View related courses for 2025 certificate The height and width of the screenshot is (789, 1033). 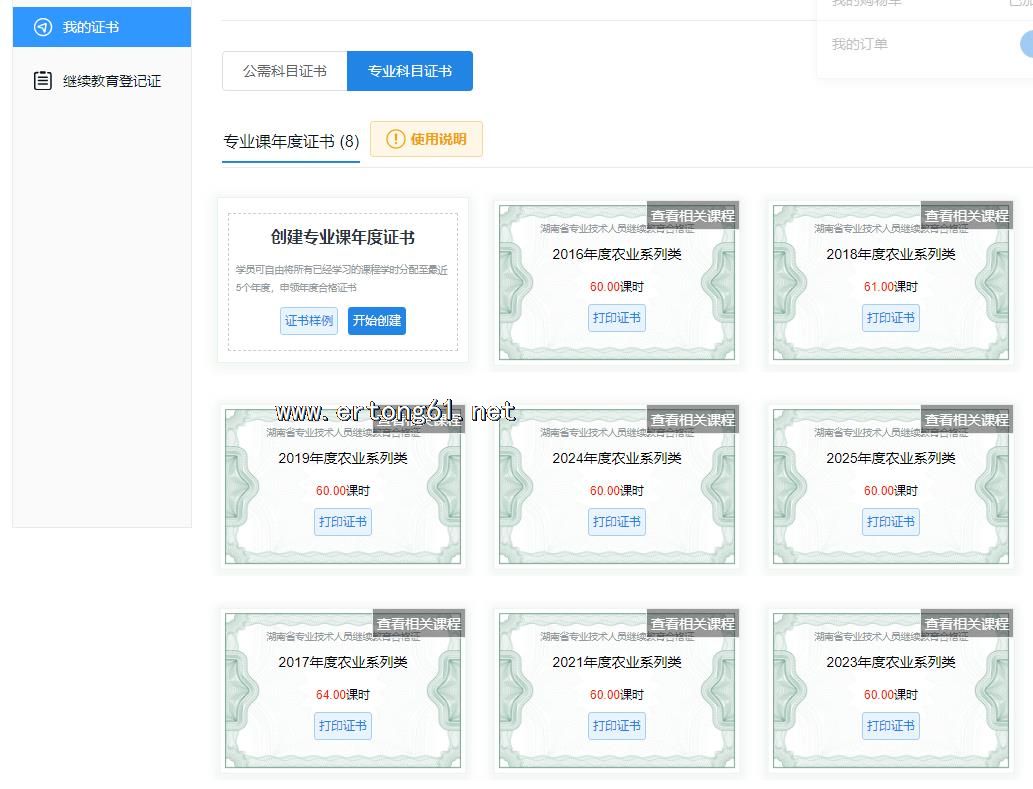coord(966,420)
